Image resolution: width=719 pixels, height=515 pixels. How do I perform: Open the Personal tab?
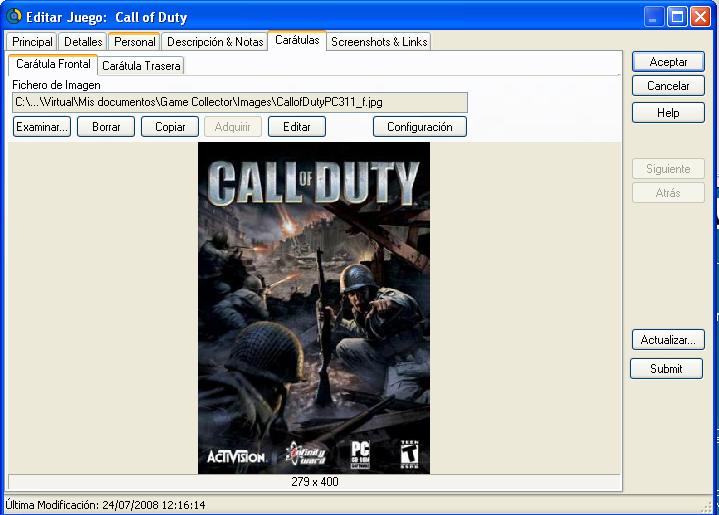click(134, 42)
